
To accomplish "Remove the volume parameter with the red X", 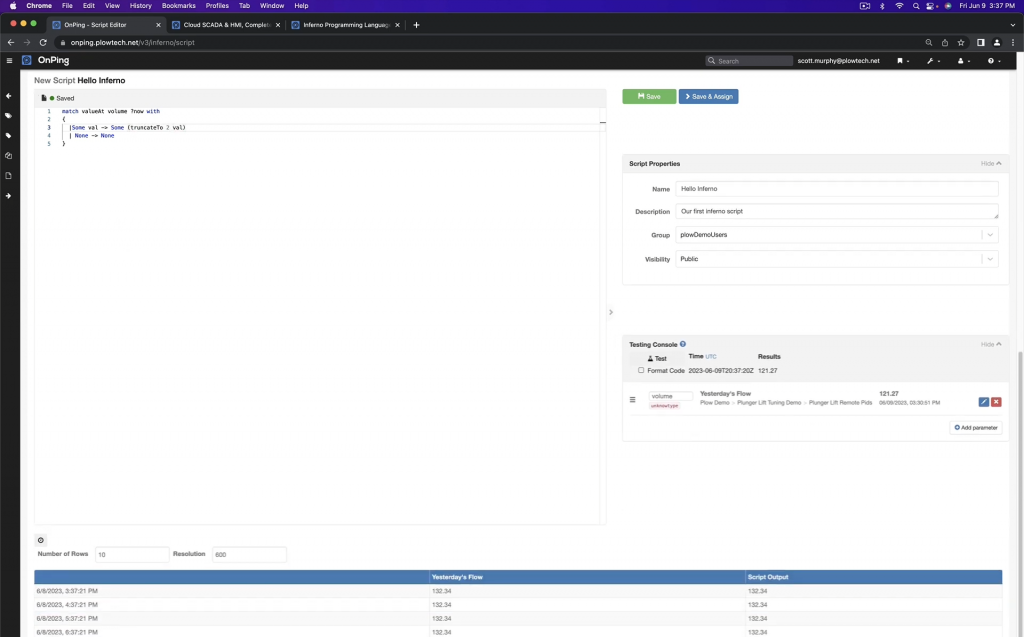I will 996,402.
